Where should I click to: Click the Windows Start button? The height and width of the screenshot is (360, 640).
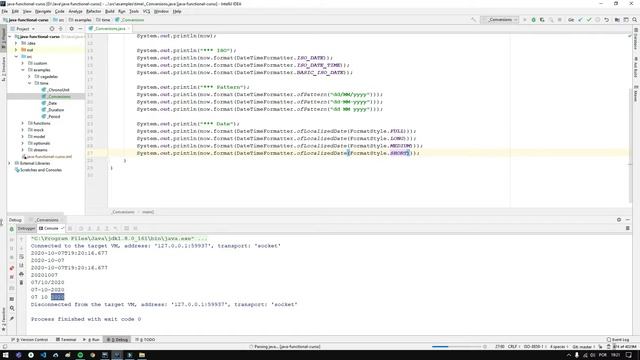click(6, 355)
